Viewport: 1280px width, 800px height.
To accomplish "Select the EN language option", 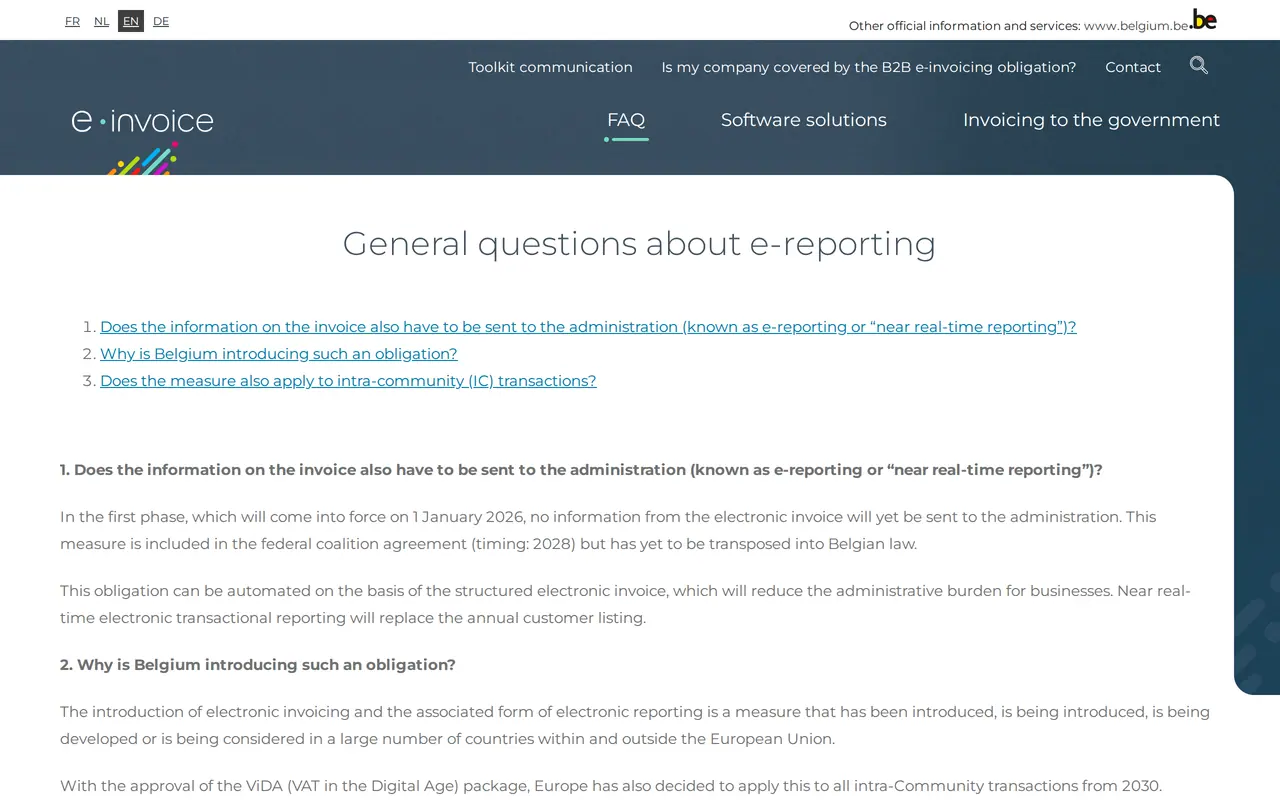I will pos(131,21).
